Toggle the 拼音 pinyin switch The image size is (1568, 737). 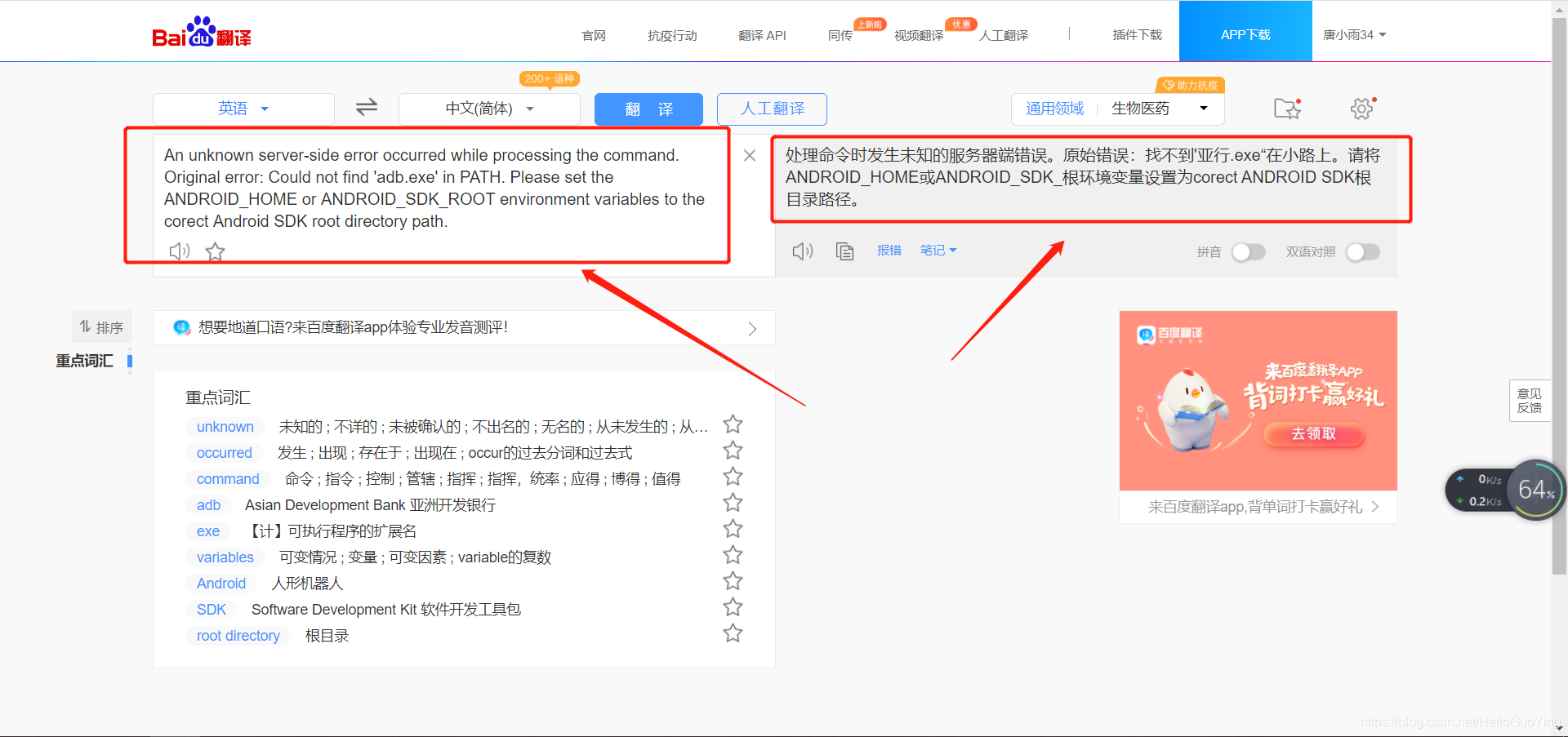pos(1248,252)
